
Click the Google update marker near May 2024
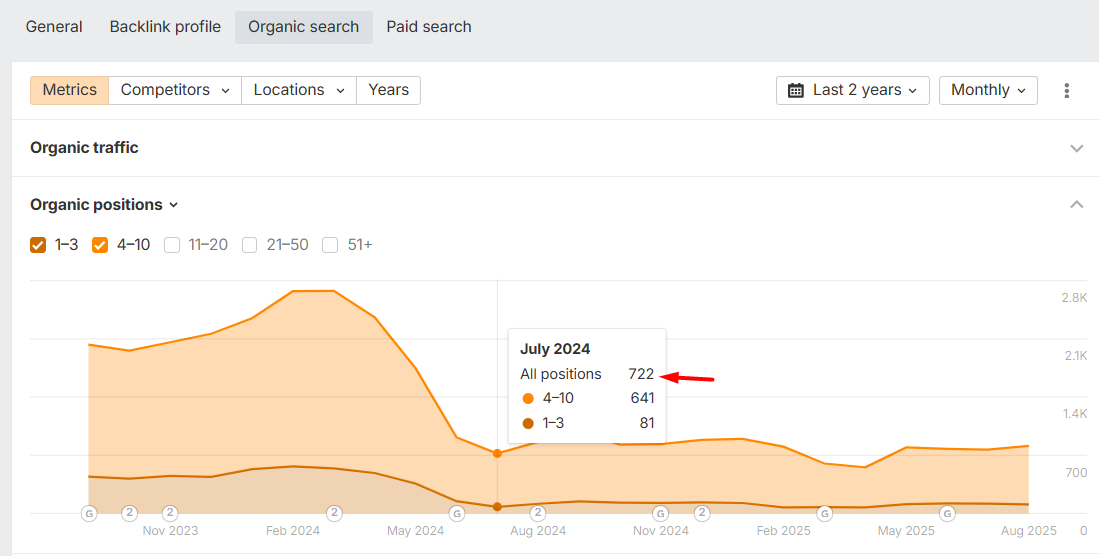click(457, 513)
